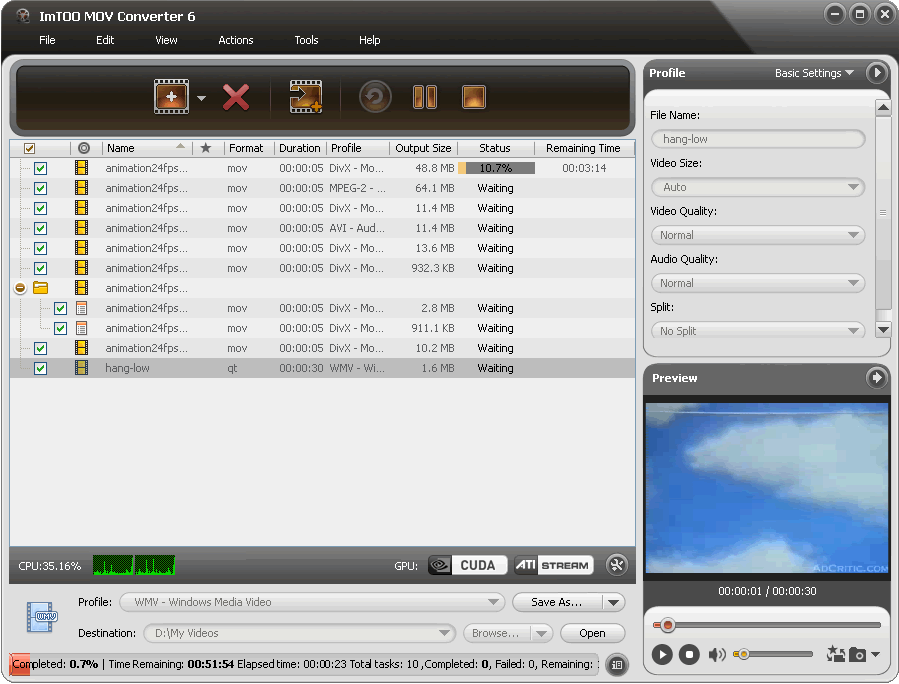899x684 pixels.
Task: Click the Add Output Profile icon
Action: point(306,97)
